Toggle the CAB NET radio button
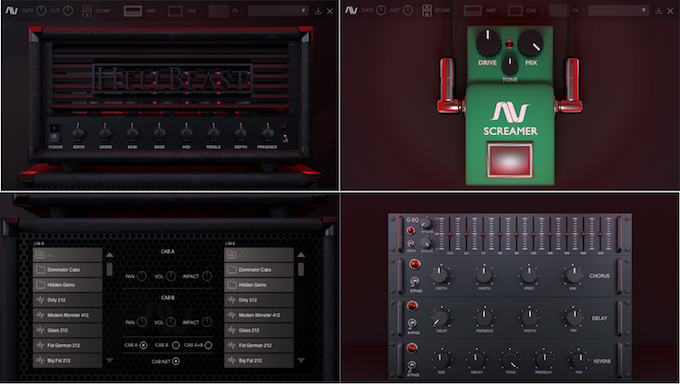Screen dimensions: 680x384 click(176, 361)
